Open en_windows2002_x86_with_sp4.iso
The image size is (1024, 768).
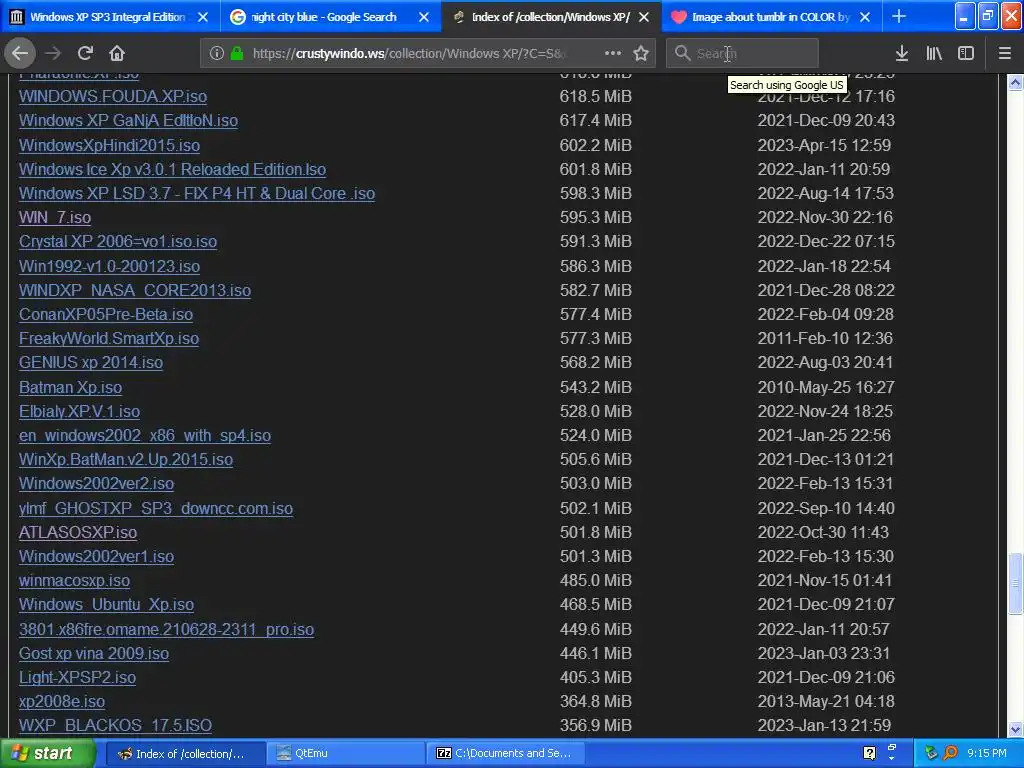(145, 436)
